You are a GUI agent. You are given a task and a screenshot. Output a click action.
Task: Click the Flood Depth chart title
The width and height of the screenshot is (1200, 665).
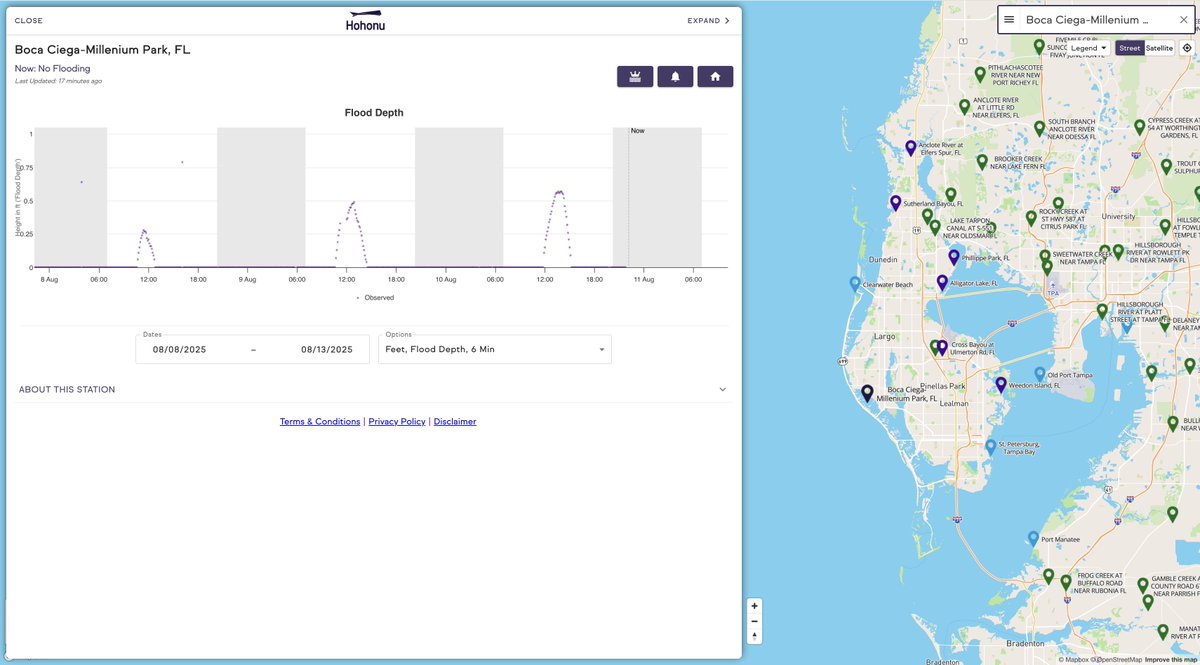tap(374, 113)
